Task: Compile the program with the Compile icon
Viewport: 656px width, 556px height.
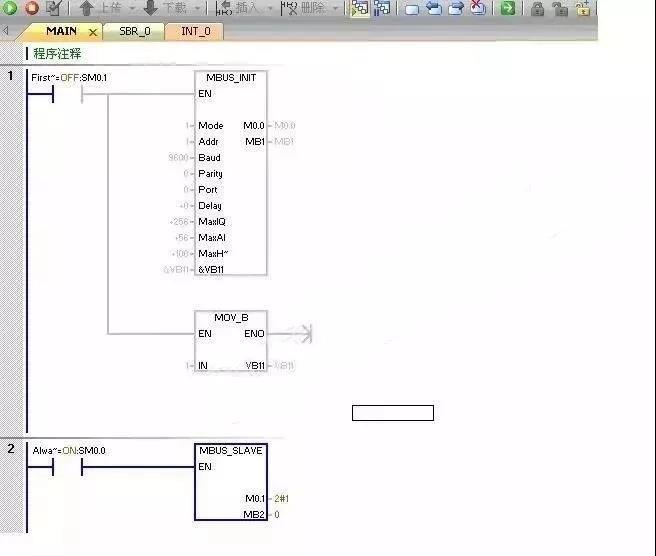Action: (x=54, y=8)
